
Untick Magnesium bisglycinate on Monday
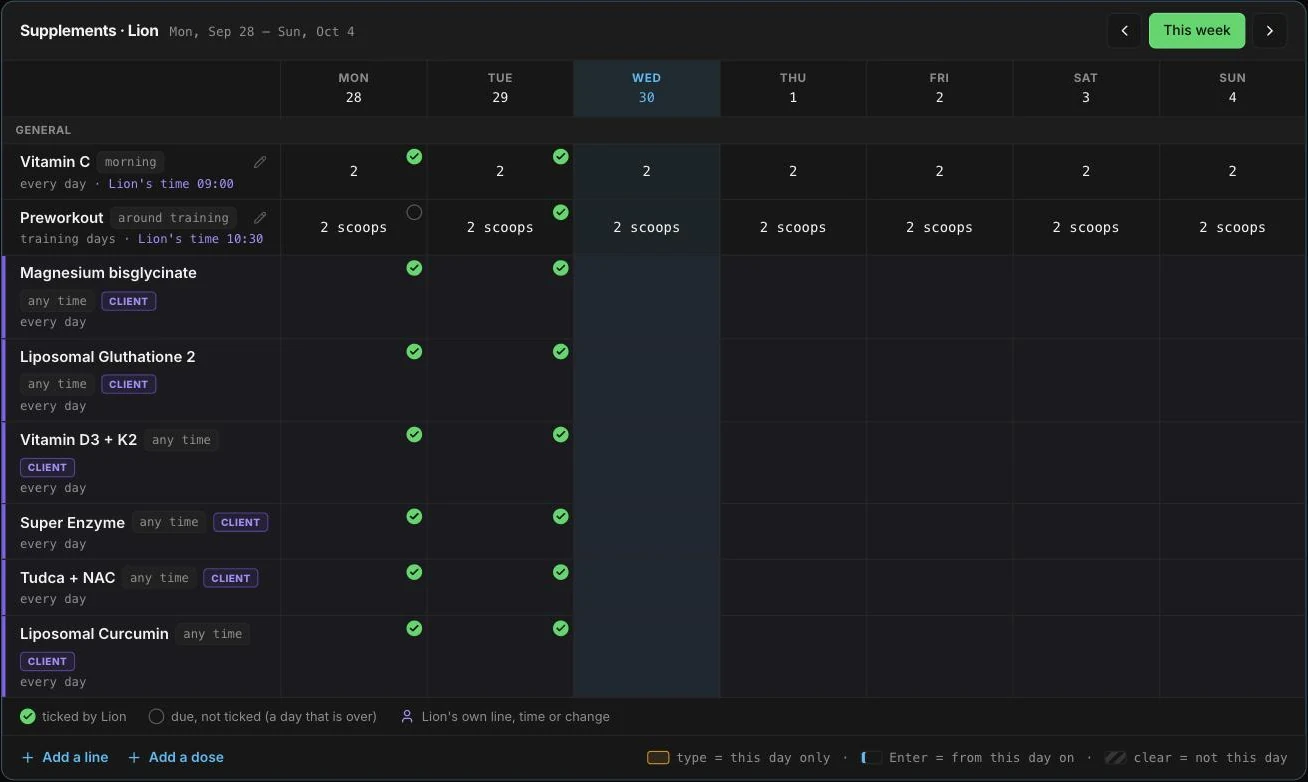(414, 268)
